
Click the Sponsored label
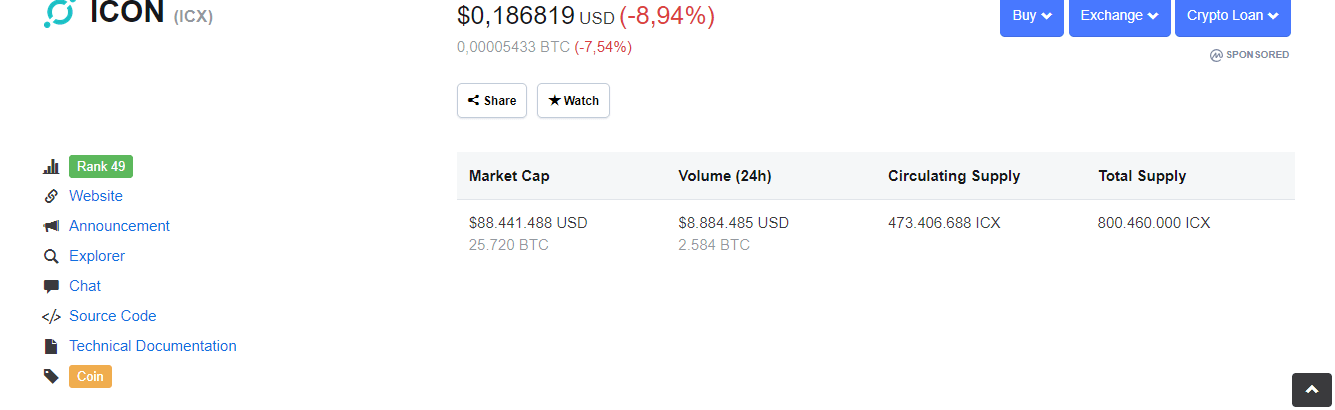coord(1250,55)
